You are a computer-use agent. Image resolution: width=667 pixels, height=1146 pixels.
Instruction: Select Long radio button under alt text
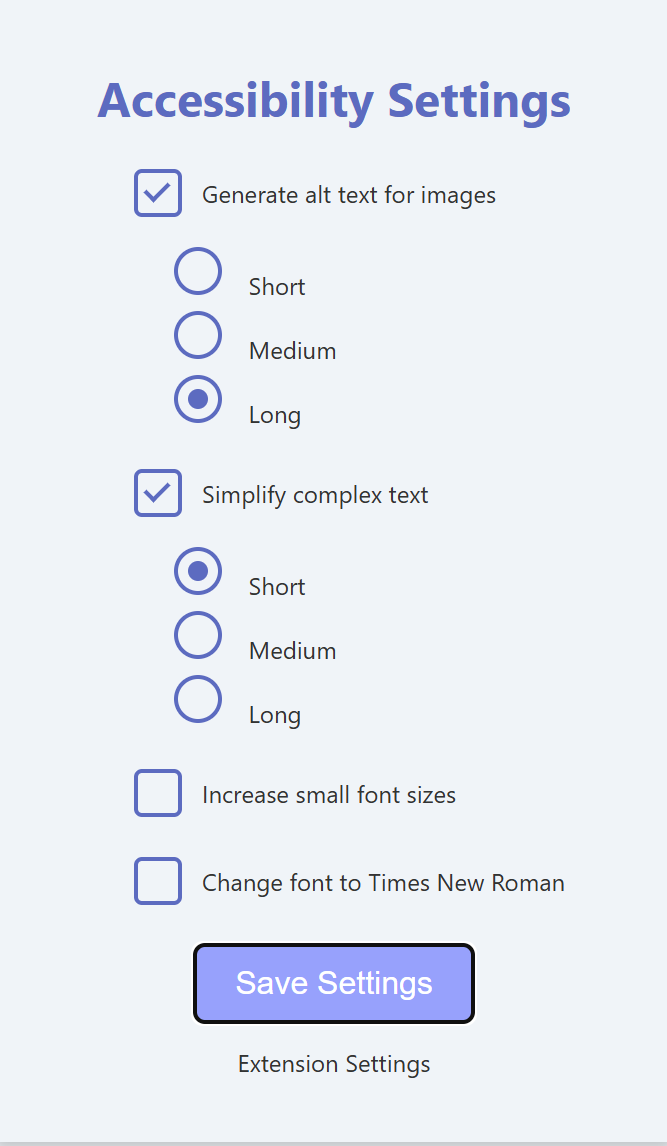[198, 399]
